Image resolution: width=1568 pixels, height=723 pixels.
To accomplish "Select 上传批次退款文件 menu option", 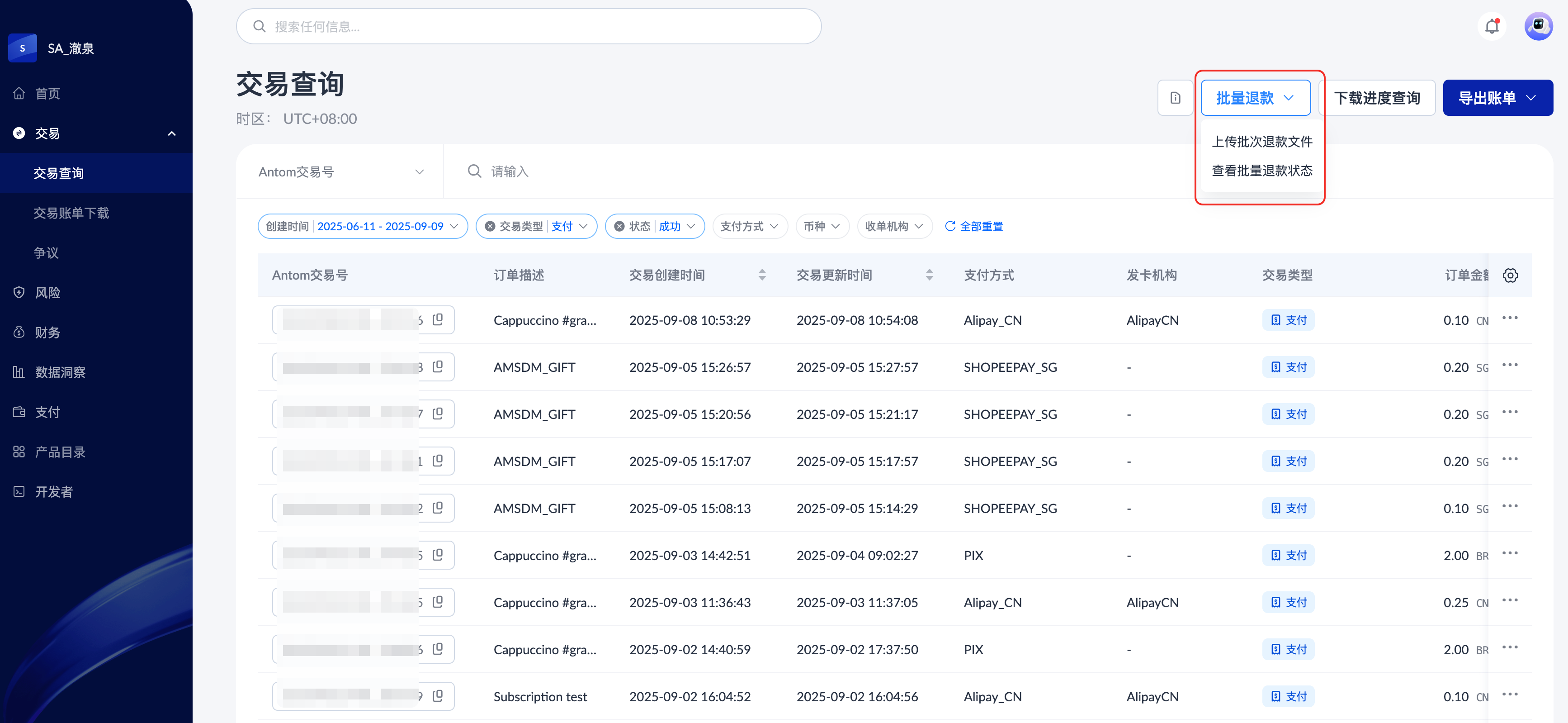I will point(1262,142).
